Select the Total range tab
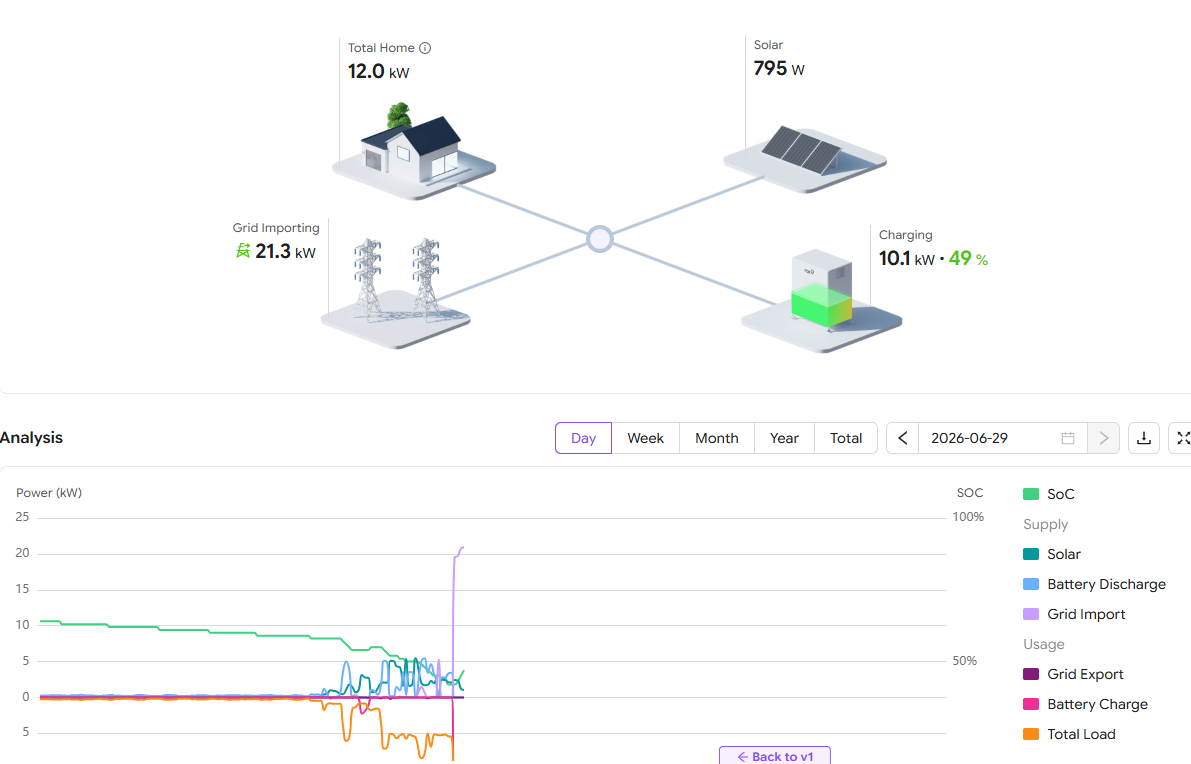The image size is (1191, 764). tap(846, 438)
